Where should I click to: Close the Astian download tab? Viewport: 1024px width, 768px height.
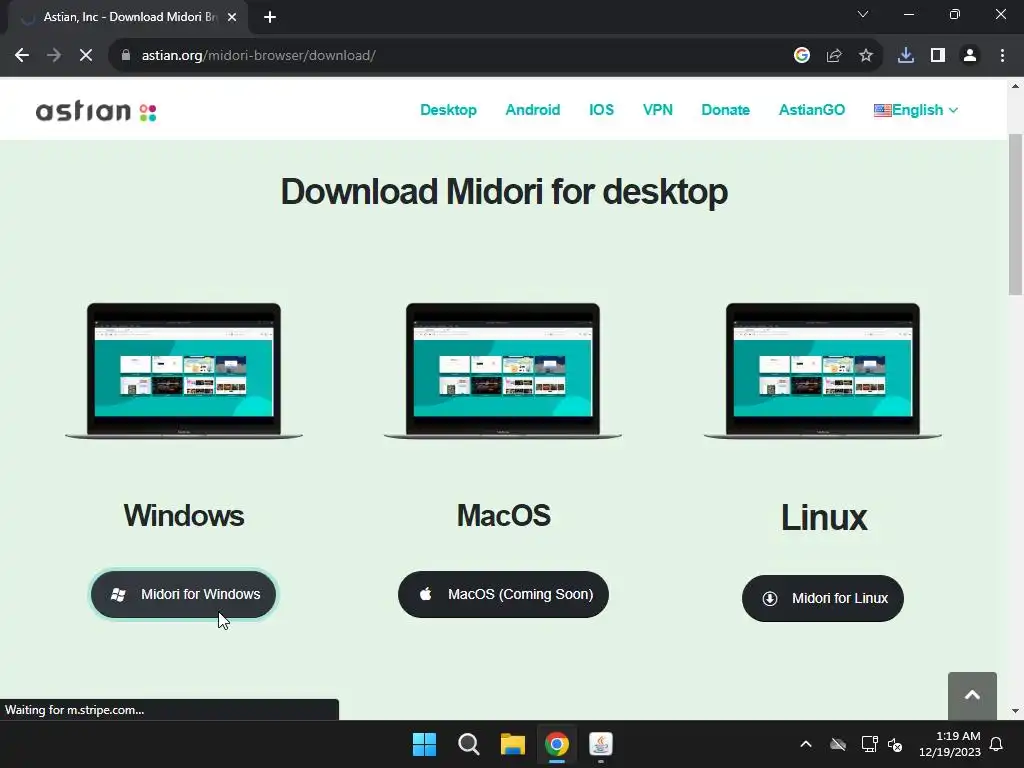click(232, 17)
